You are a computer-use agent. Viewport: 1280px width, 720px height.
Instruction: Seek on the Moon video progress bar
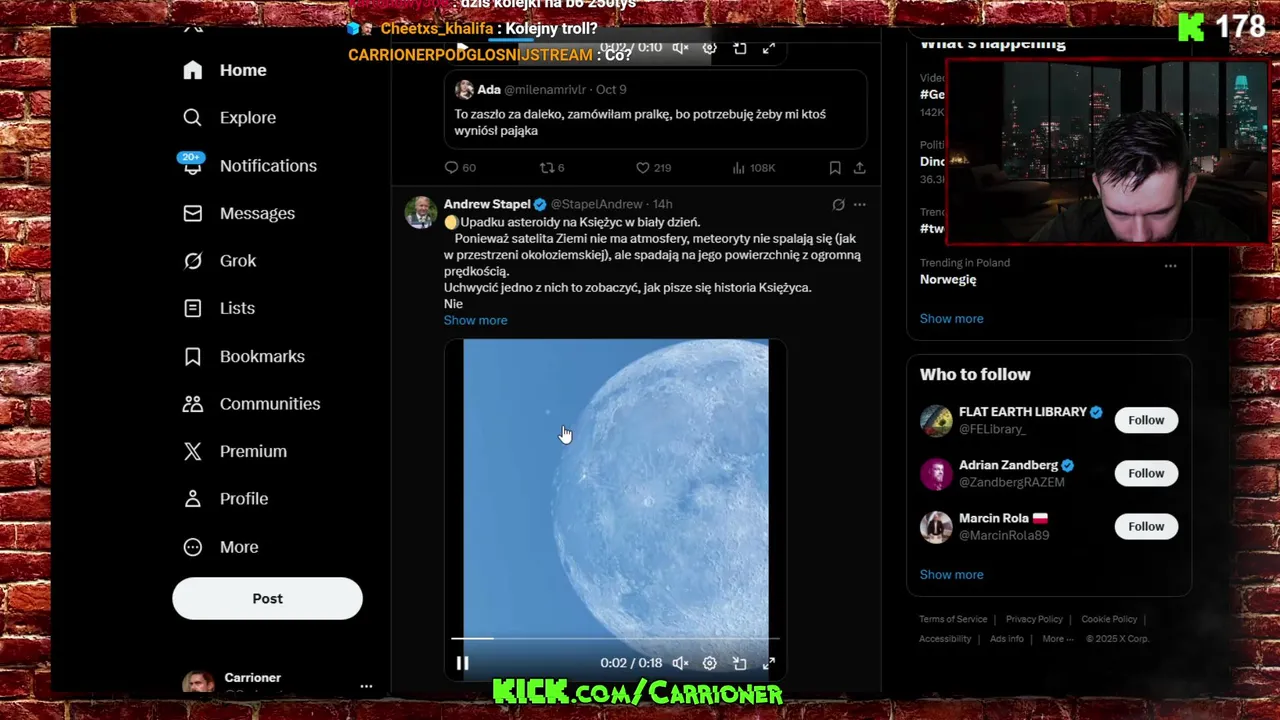(x=615, y=638)
